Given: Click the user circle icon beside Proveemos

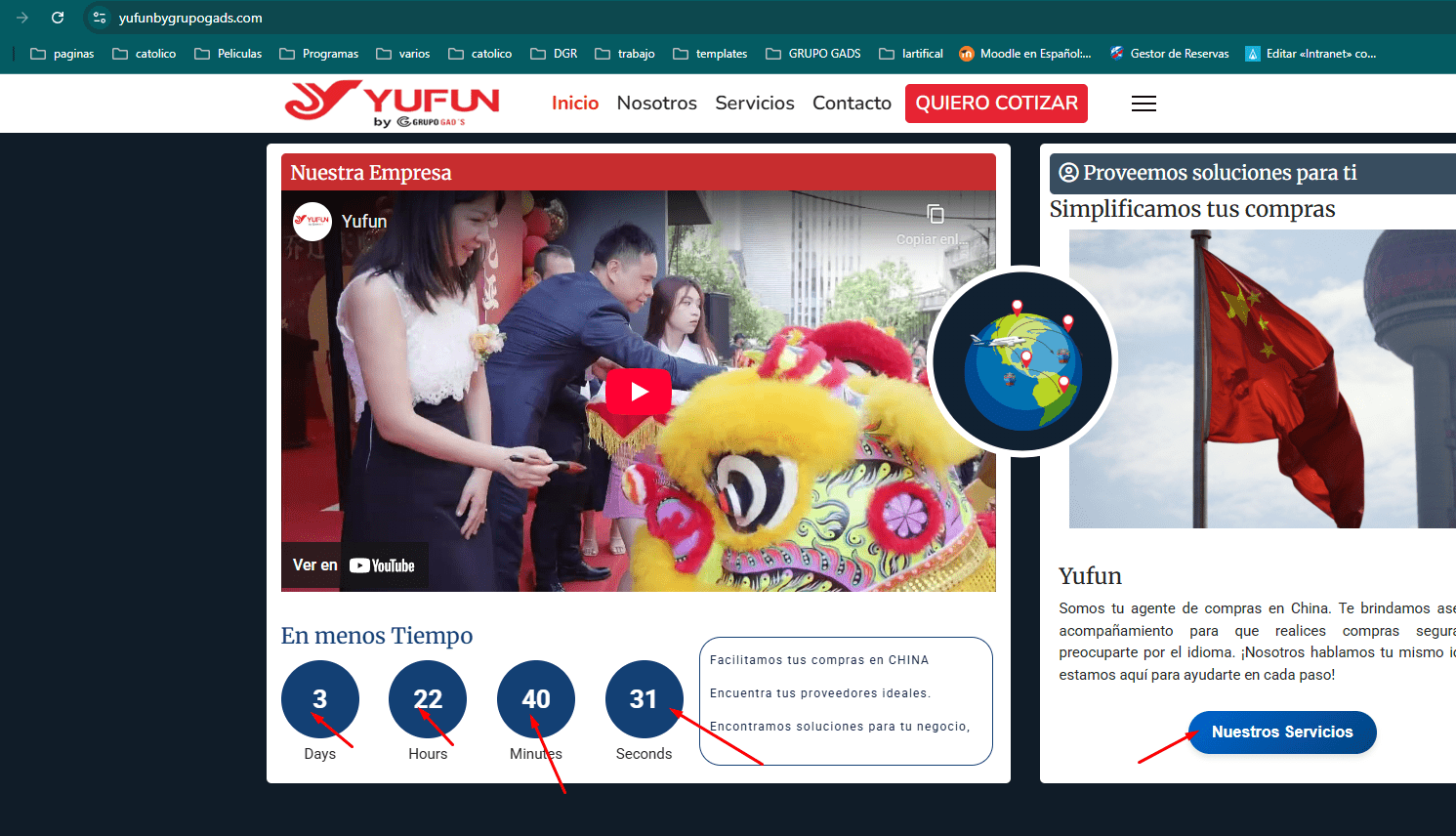Looking at the screenshot, I should pos(1069,173).
